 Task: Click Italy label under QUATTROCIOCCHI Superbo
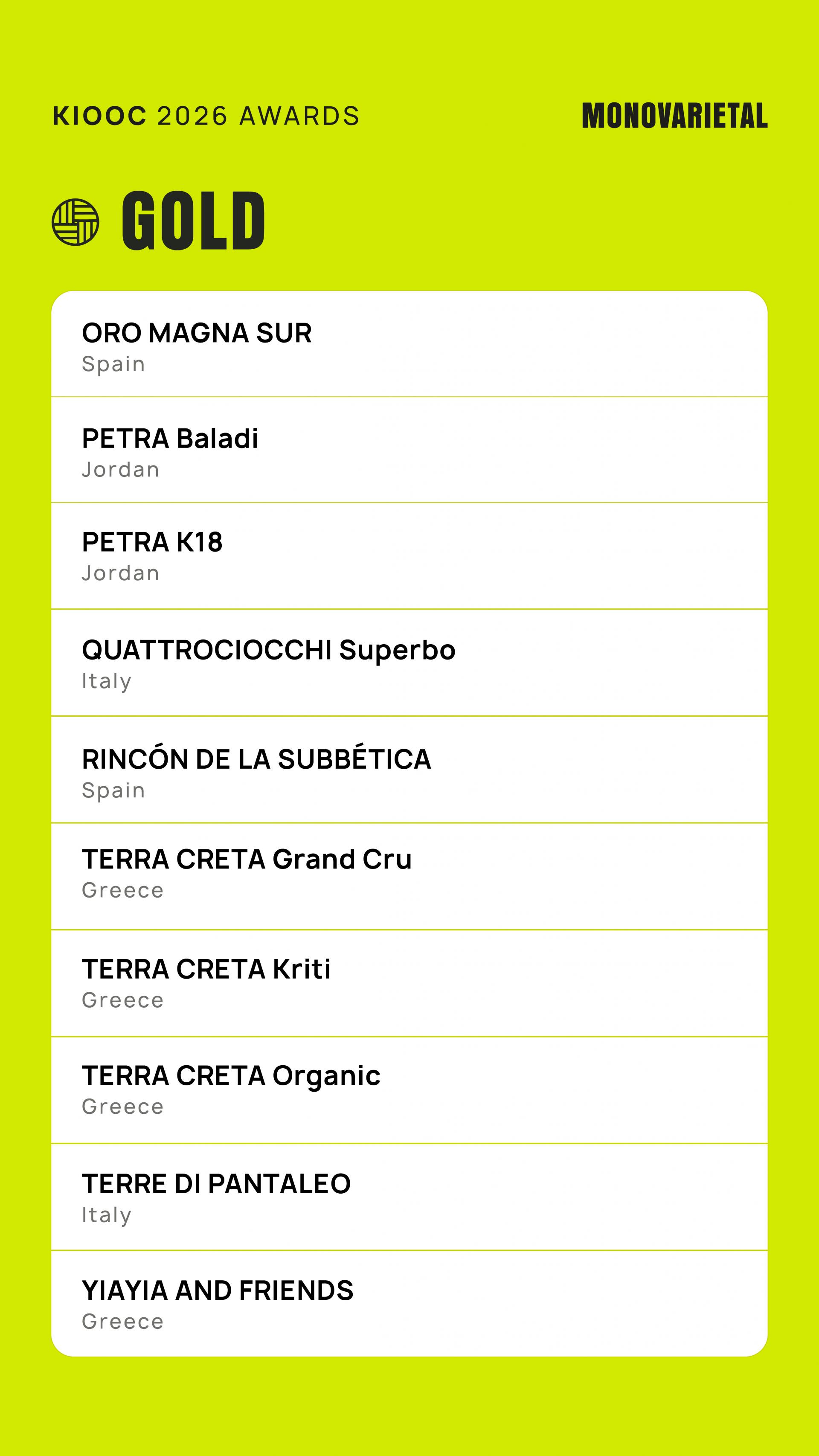click(107, 682)
